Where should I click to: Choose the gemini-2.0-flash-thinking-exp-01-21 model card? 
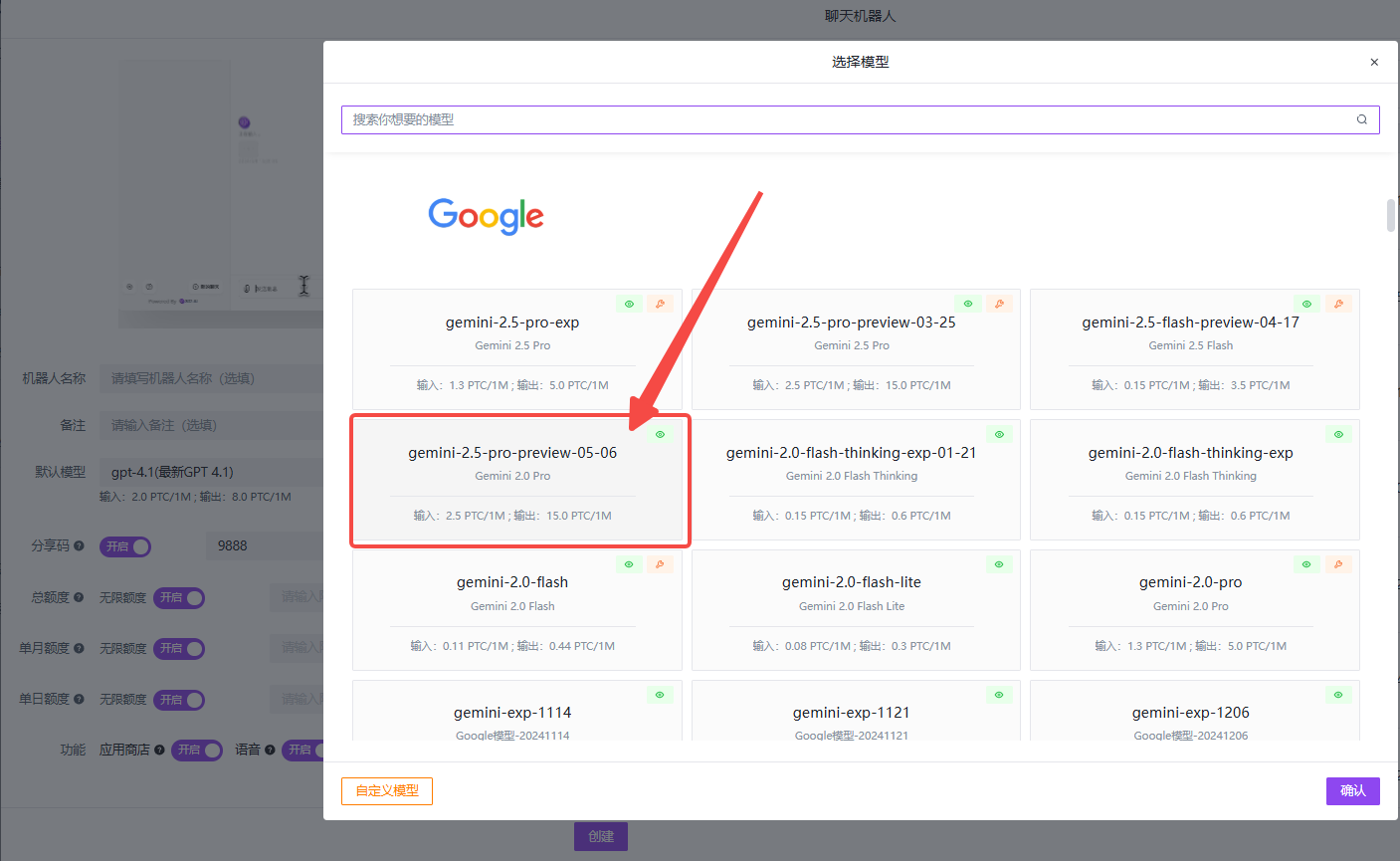pos(856,480)
